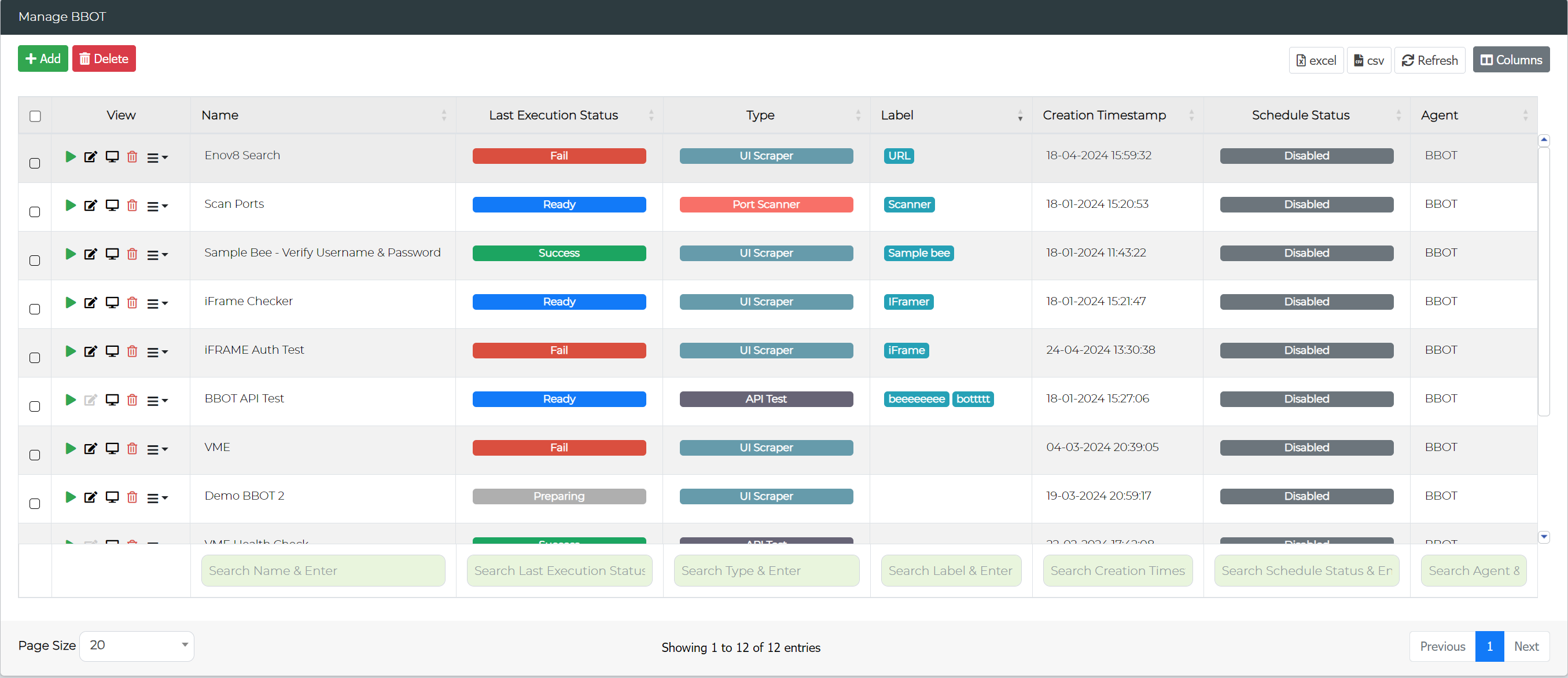The width and height of the screenshot is (1568, 678).
Task: Expand the Scan Ports actions menu
Action: click(157, 207)
